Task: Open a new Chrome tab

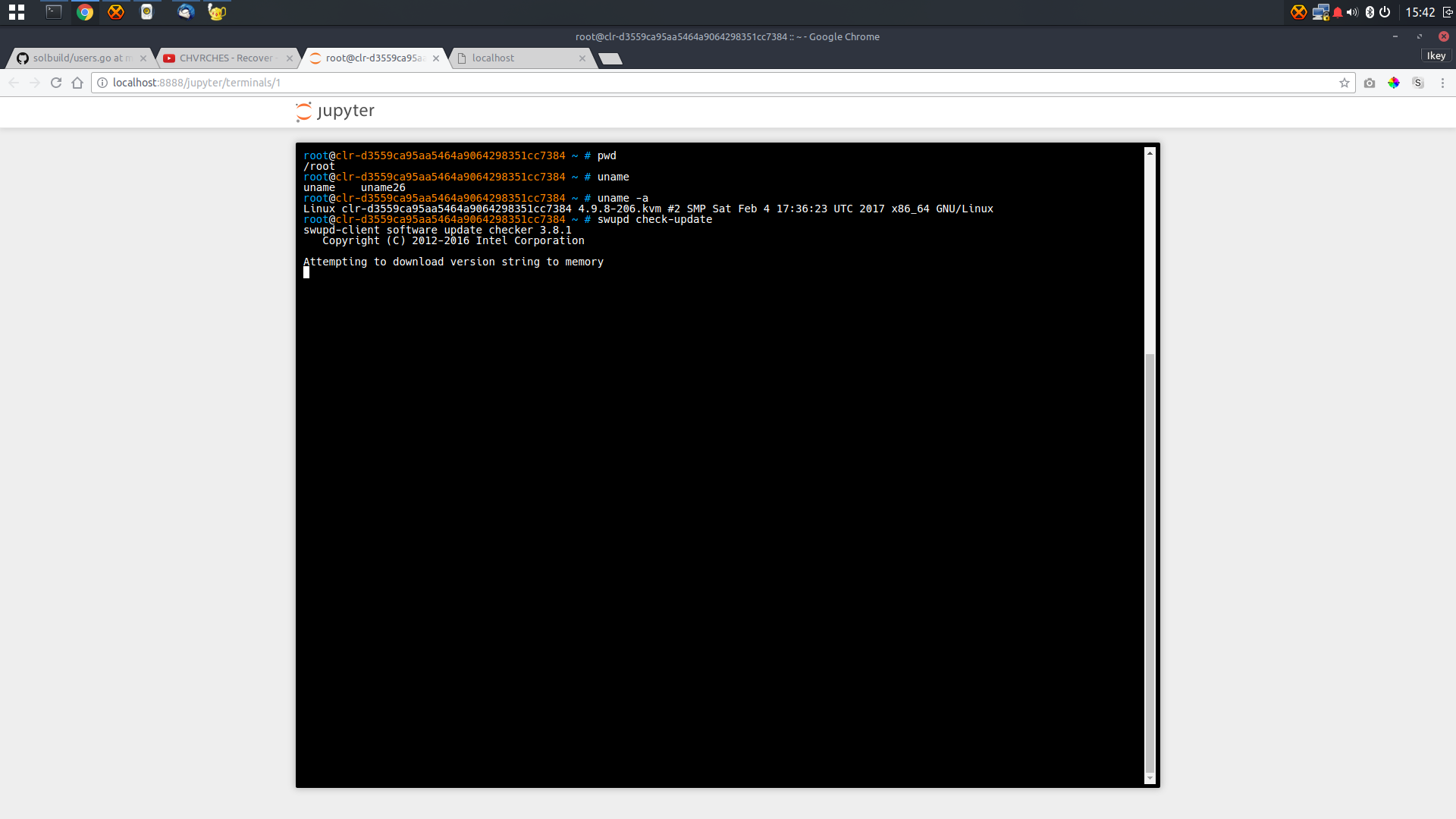Action: (610, 58)
